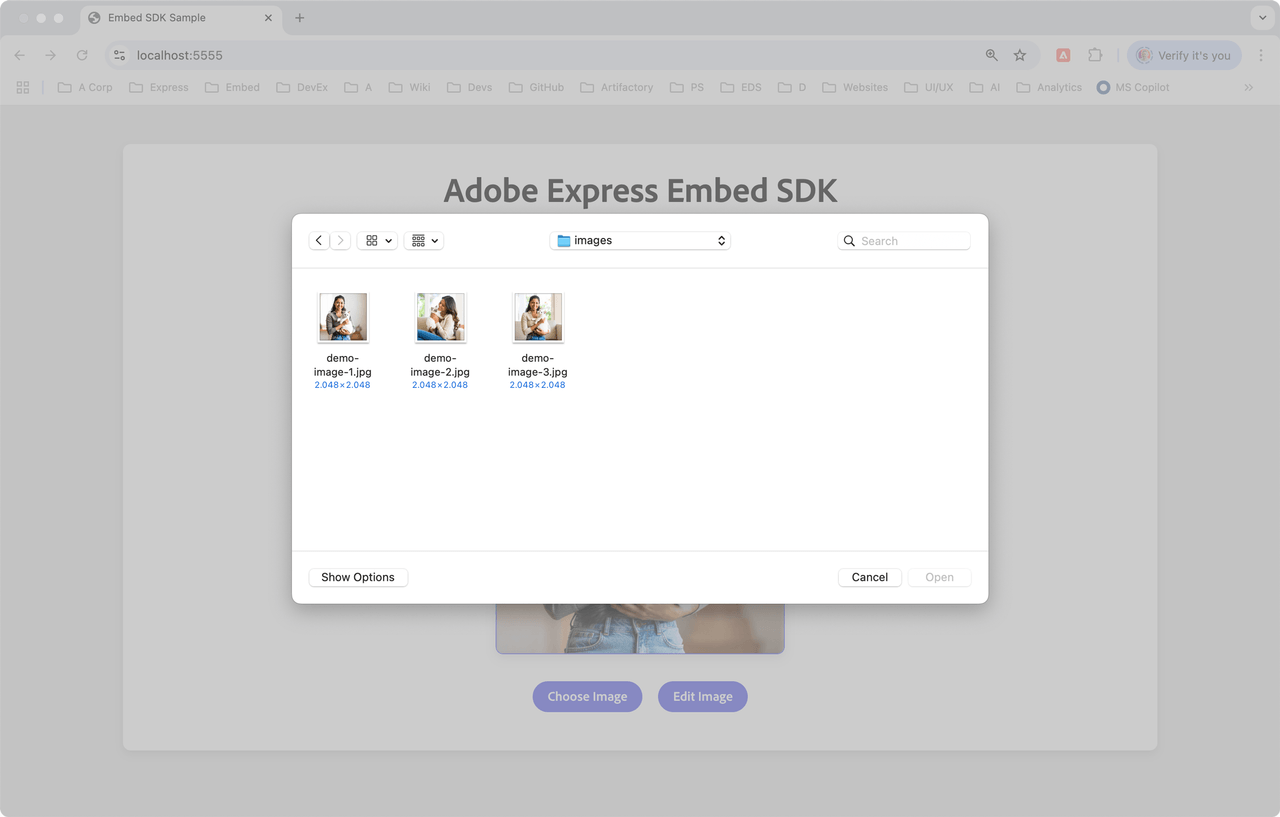Show hidden bookmarks with the overflow chevron
1280x817 pixels.
[x=1248, y=88]
